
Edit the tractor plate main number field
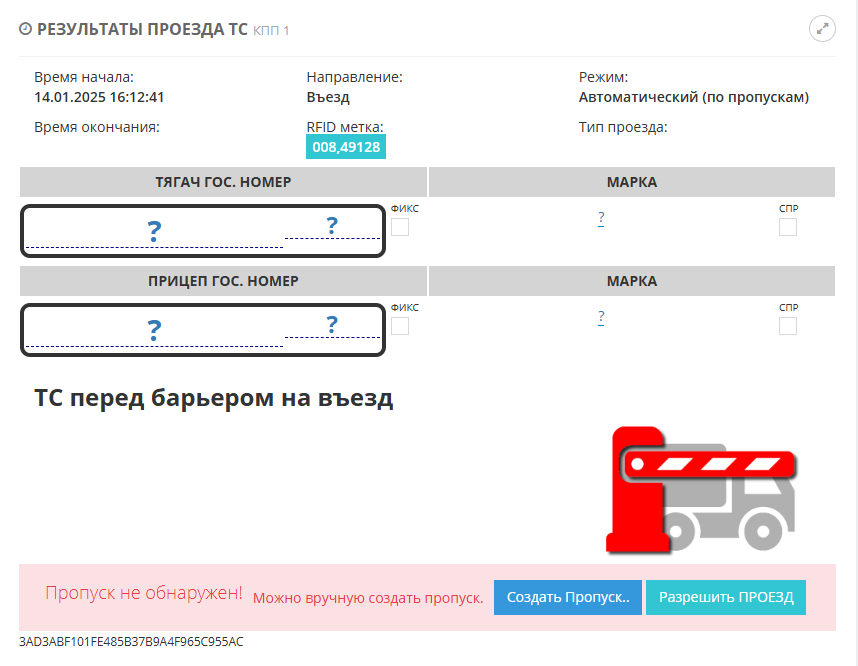pos(154,232)
